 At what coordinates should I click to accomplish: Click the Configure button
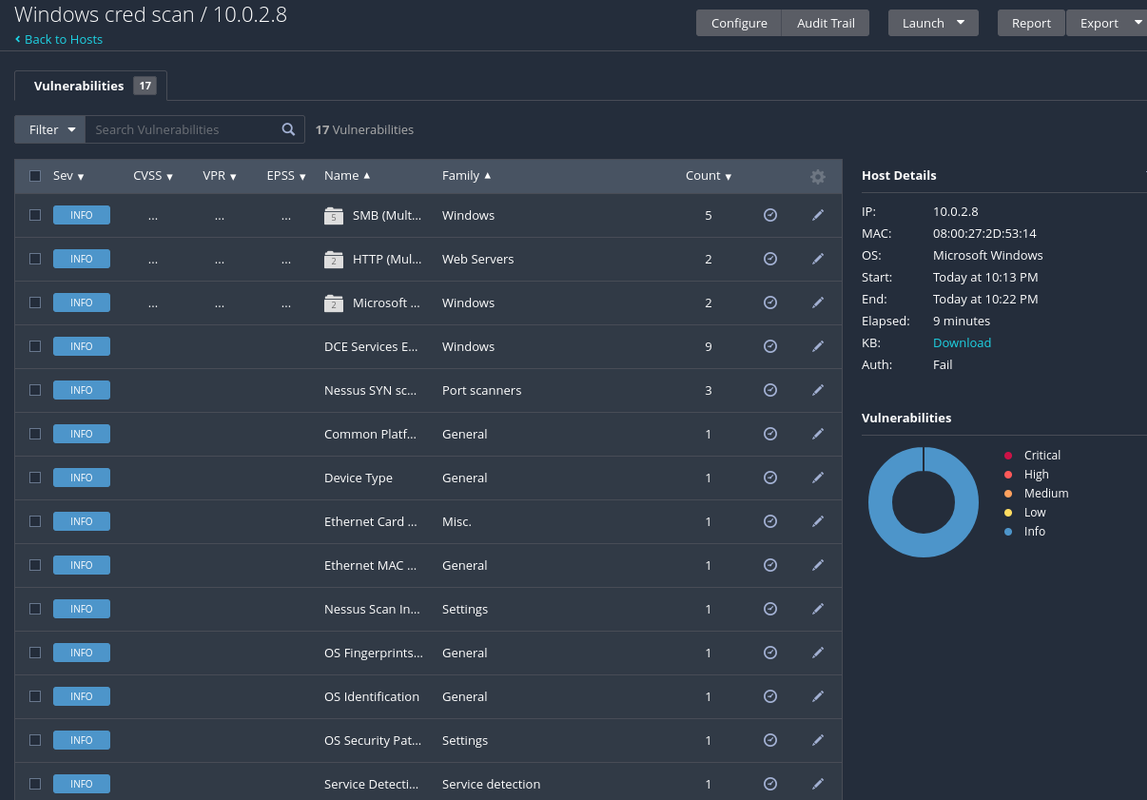click(739, 23)
